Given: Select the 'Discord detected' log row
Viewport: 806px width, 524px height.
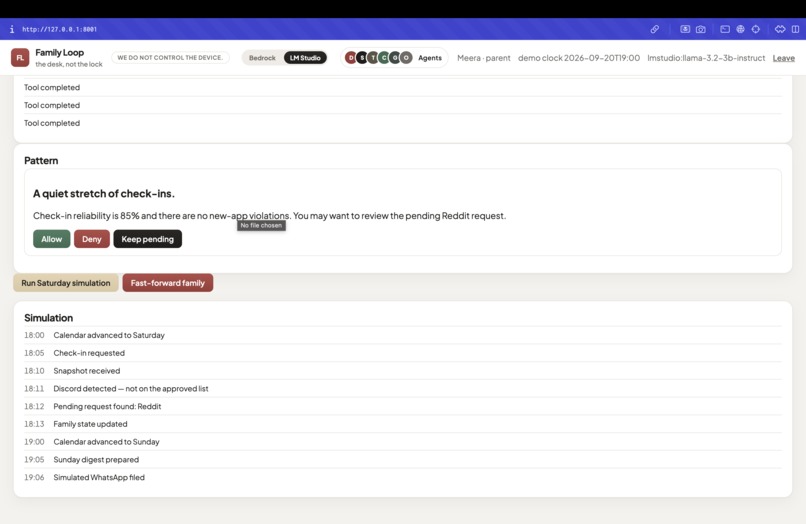Looking at the screenshot, I should [402, 389].
